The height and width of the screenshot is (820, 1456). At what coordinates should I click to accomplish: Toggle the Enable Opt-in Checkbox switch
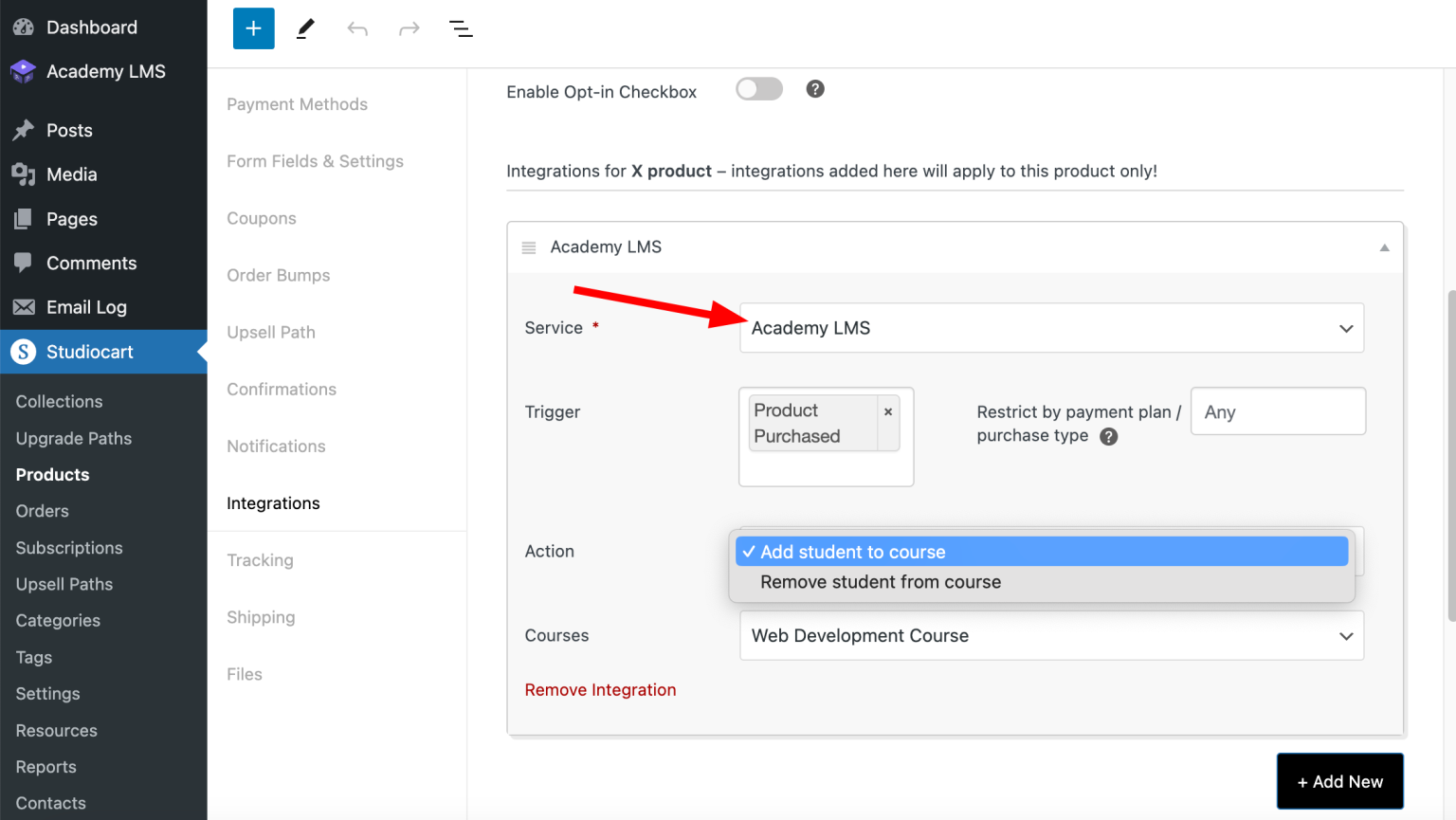(x=759, y=89)
